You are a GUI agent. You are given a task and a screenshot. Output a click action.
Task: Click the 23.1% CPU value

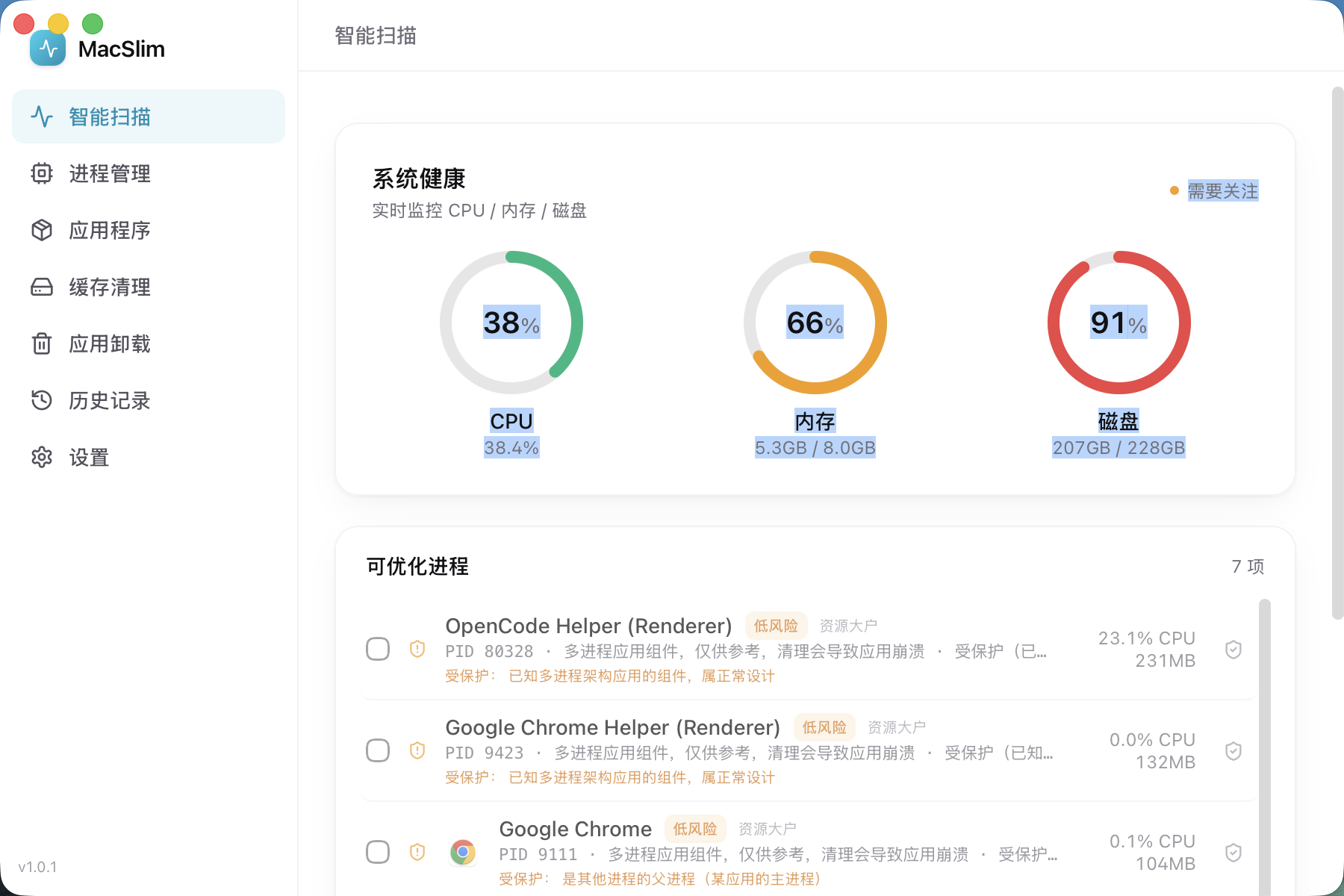(1146, 638)
